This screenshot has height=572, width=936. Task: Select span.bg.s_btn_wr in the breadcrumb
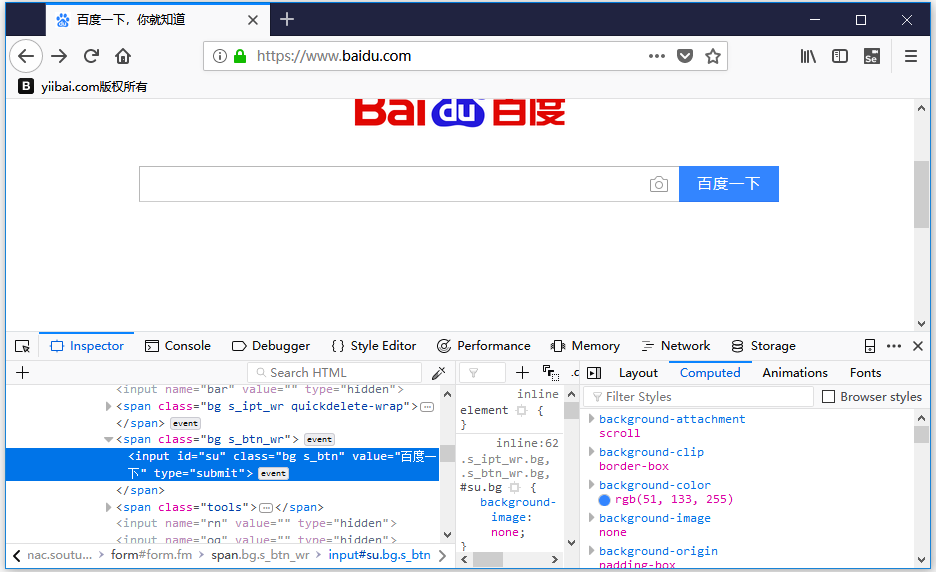(260, 555)
